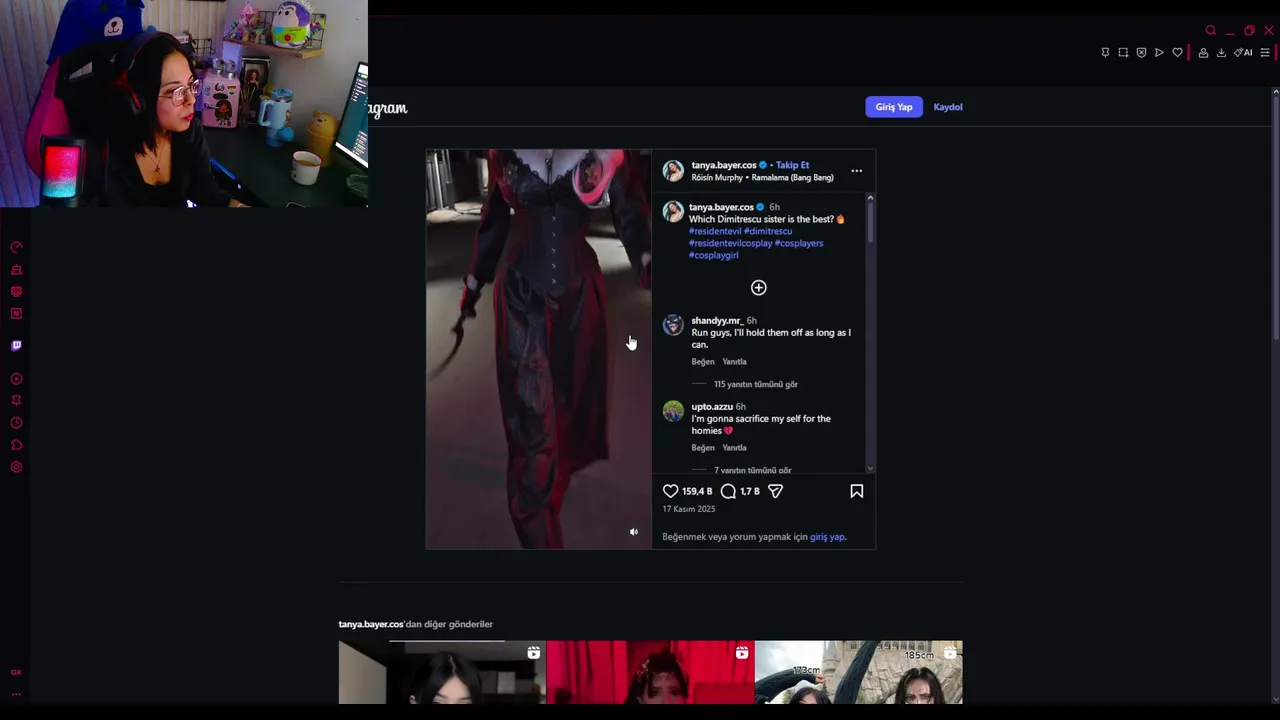1280x720 pixels.
Task: Open the browser profile account icon
Action: 1203,53
